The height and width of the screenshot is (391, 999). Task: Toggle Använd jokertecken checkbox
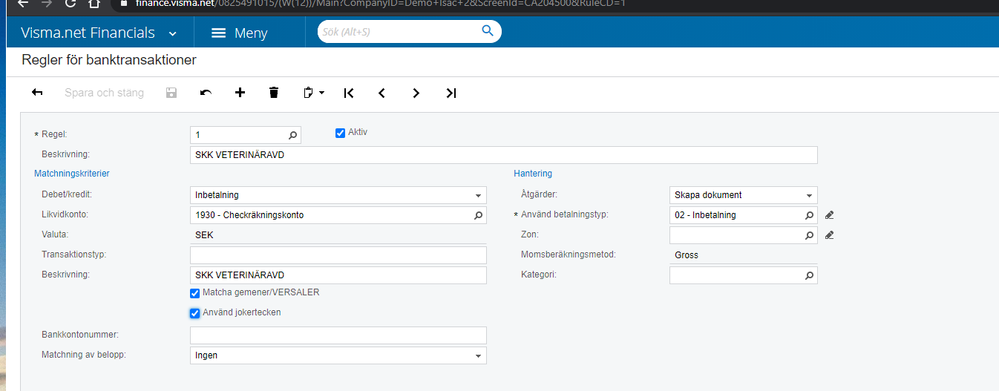[x=195, y=313]
